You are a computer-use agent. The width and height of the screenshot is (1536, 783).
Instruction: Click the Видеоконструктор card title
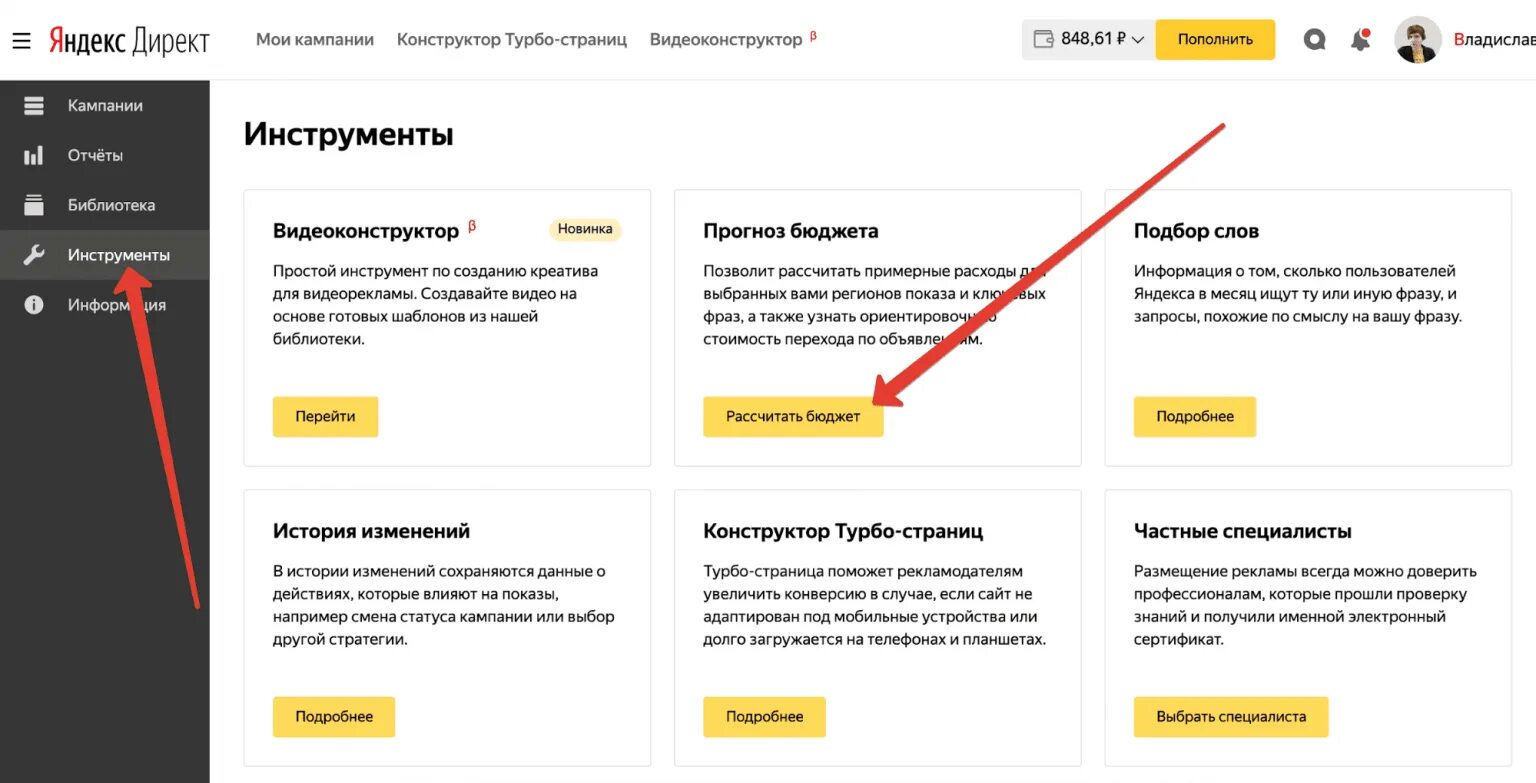click(366, 231)
